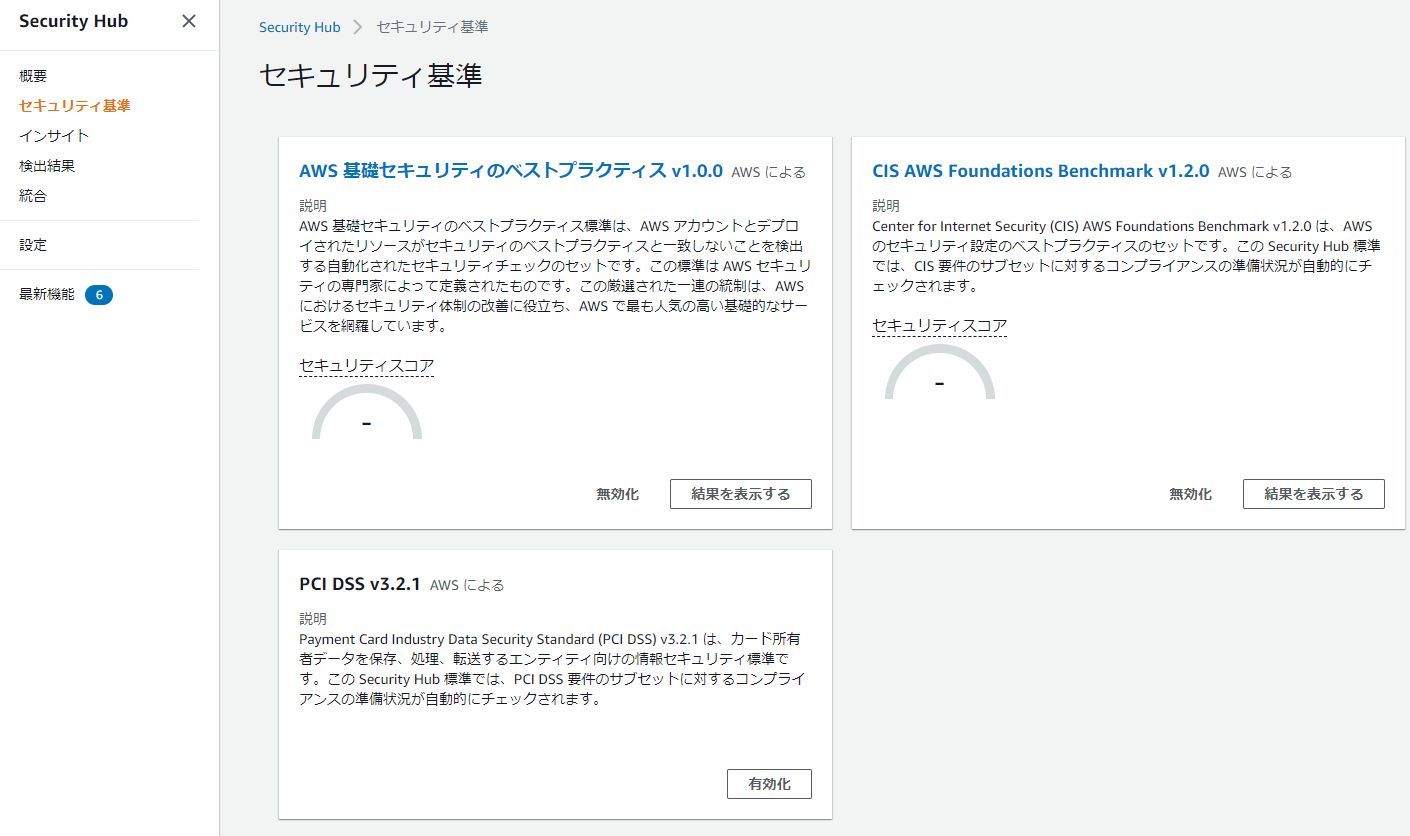The width and height of the screenshot is (1410, 836).
Task: Click the セキュリティ基準 breadcrumb text
Action: pos(432,27)
